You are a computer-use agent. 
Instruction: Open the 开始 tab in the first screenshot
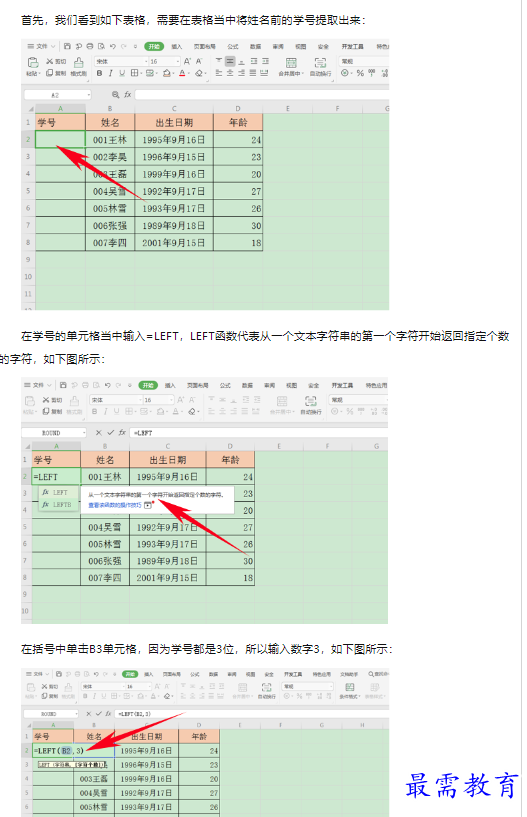154,46
